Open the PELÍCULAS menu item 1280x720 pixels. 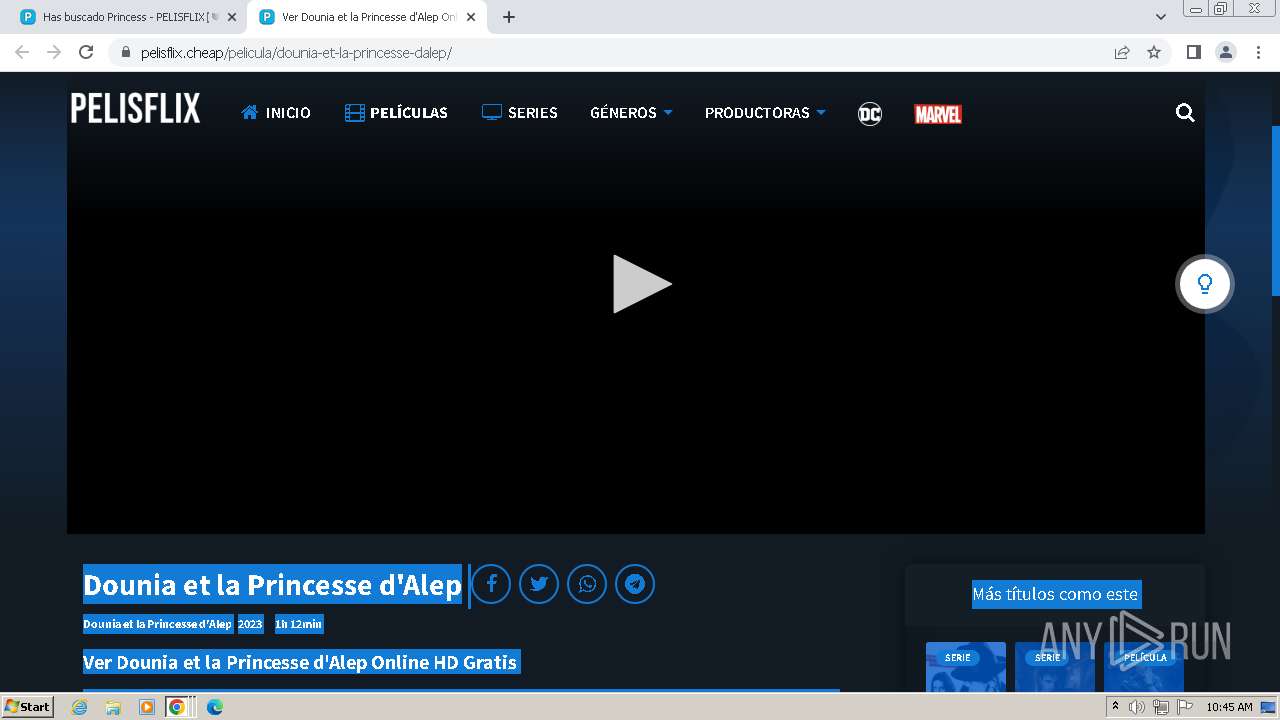[x=396, y=113]
